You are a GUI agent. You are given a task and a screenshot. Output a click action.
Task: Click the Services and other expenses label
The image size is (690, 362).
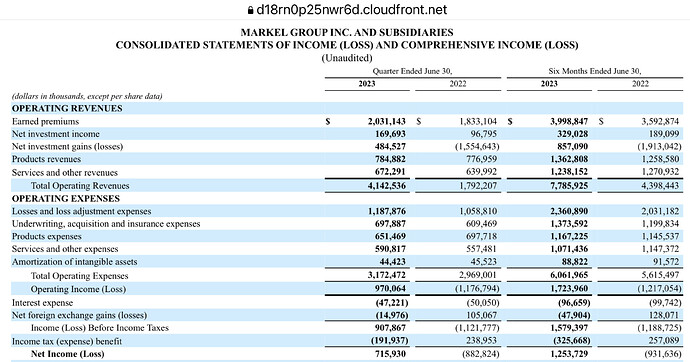pyautogui.click(x=65, y=249)
